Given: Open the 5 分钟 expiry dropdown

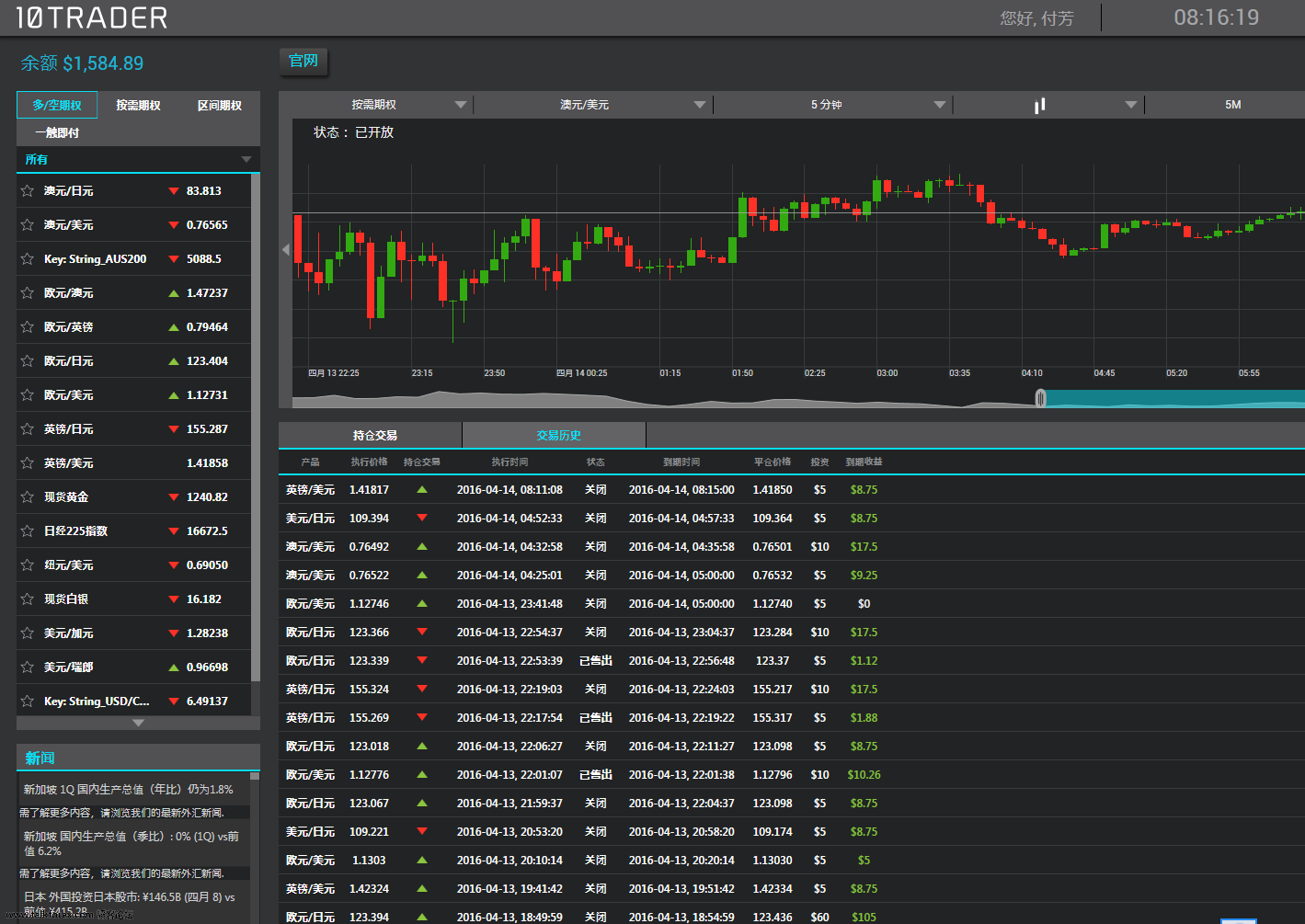Looking at the screenshot, I should (832, 105).
